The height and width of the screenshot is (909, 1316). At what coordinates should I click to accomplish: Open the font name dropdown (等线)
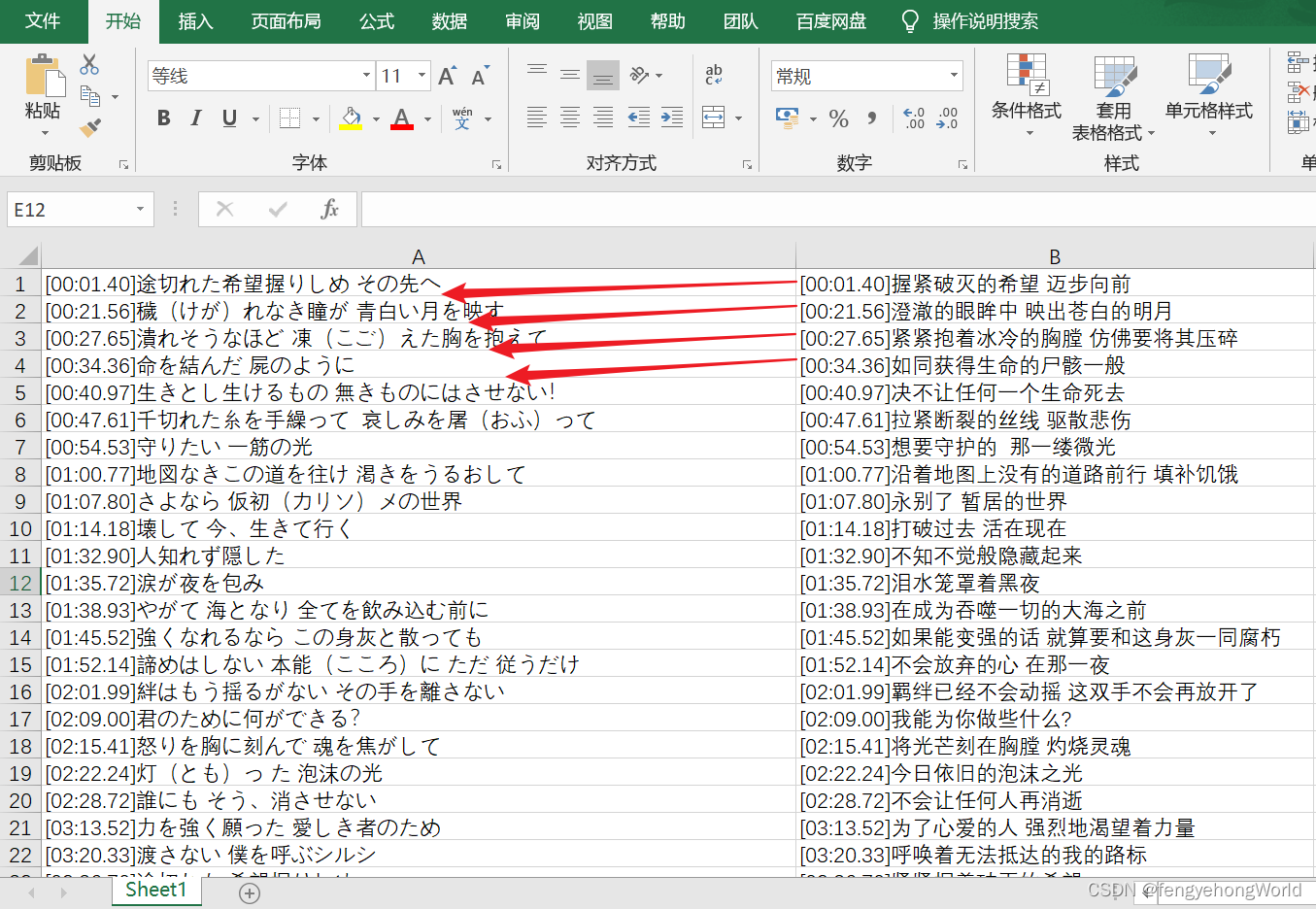point(366,76)
